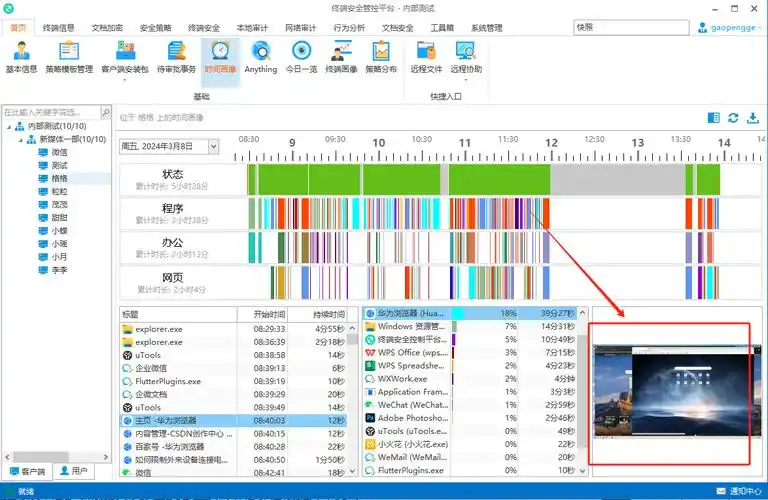Download the timeline data via download icon

752,118
